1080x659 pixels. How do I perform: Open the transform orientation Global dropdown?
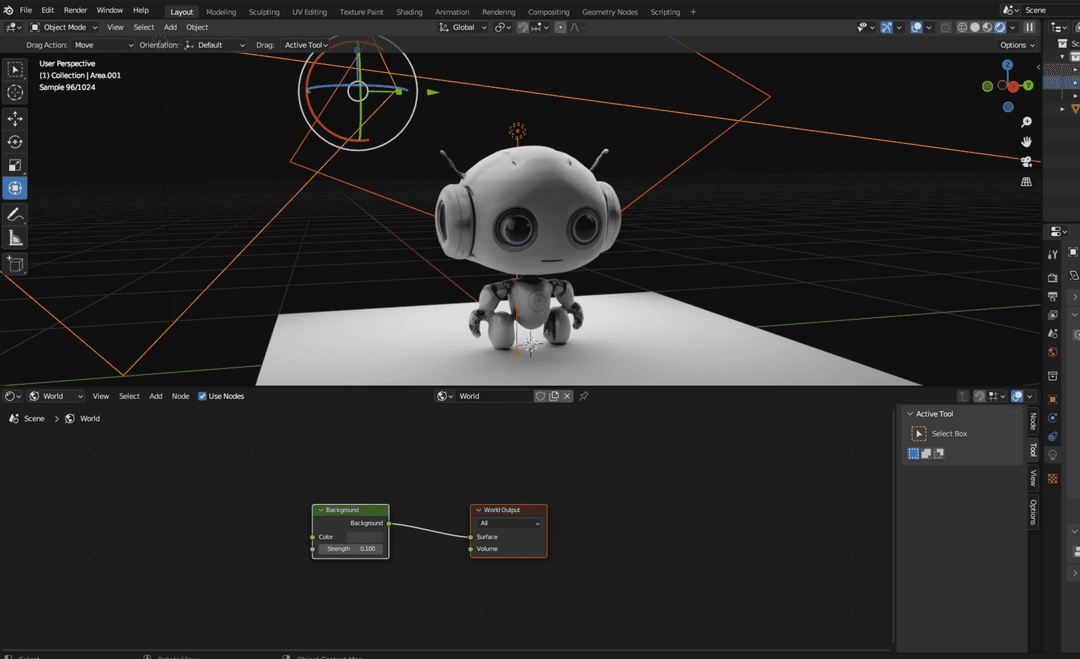[462, 27]
